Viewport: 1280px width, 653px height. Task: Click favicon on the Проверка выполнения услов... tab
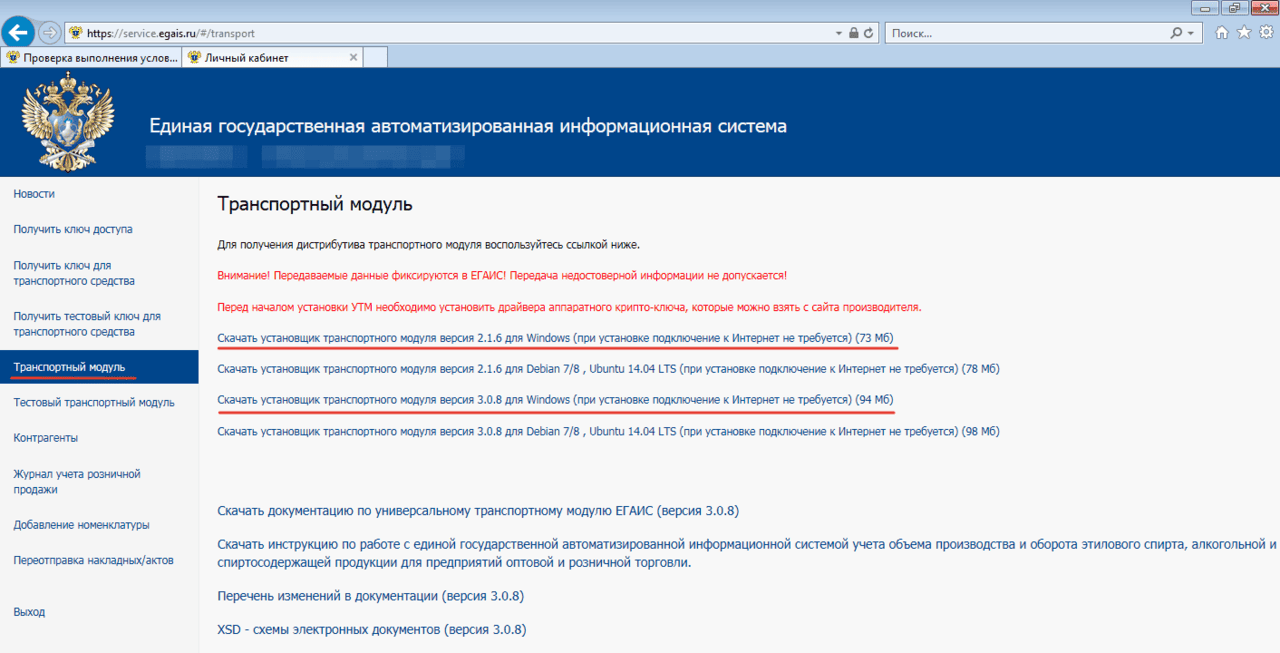(13, 58)
